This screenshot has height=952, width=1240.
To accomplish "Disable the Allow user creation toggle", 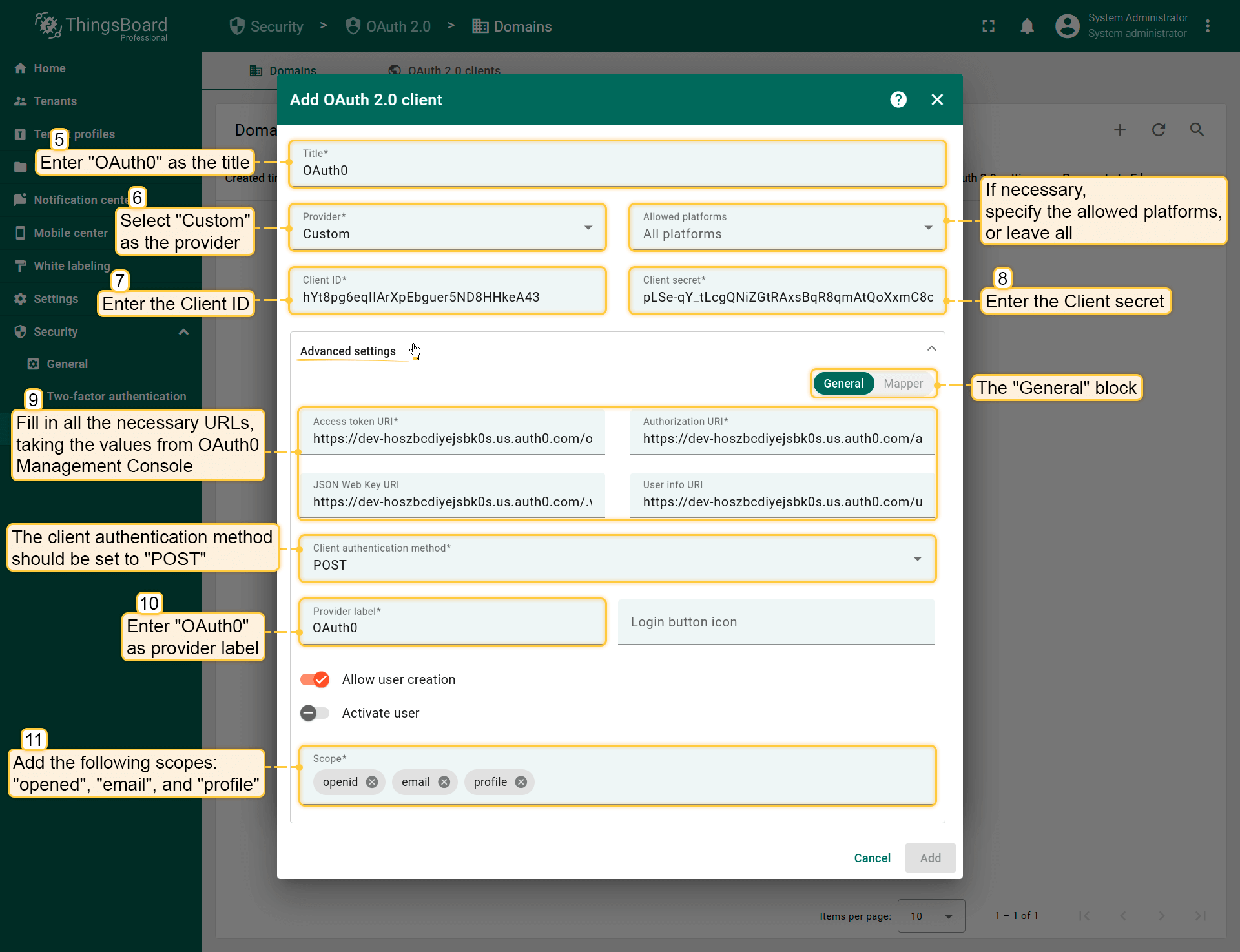I will tap(315, 679).
